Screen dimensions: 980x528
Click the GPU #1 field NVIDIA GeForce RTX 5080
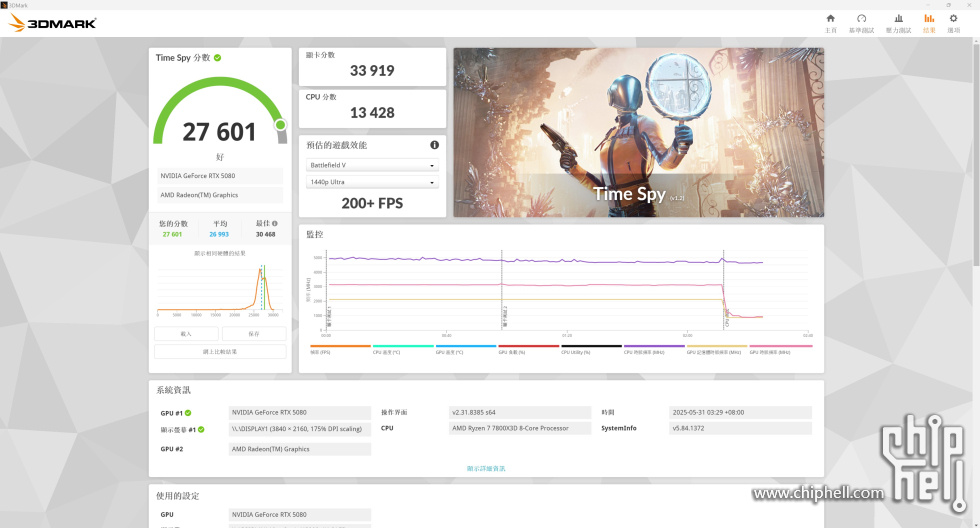point(300,412)
